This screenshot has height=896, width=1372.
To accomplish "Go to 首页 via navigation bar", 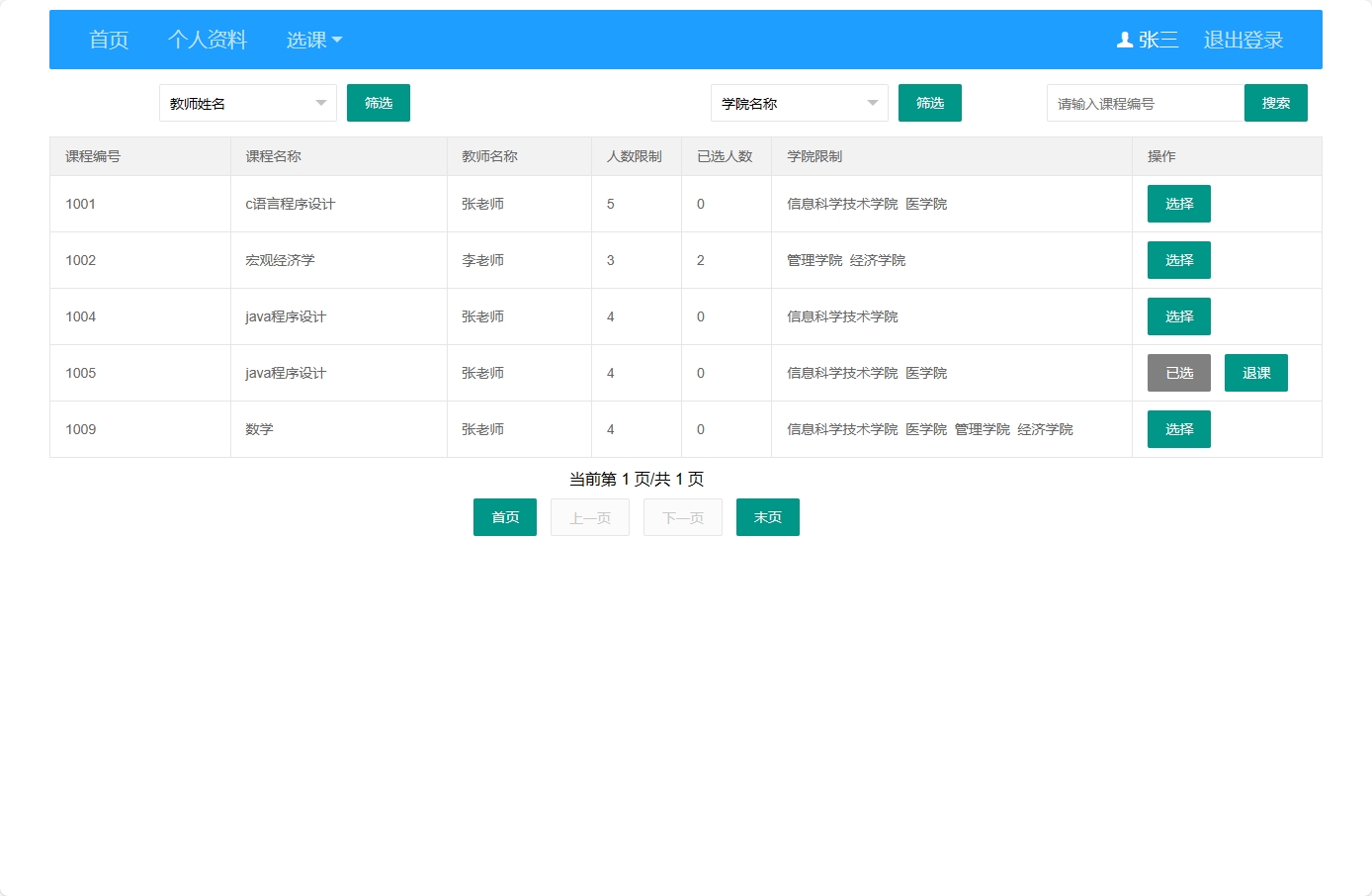I will pyautogui.click(x=109, y=41).
